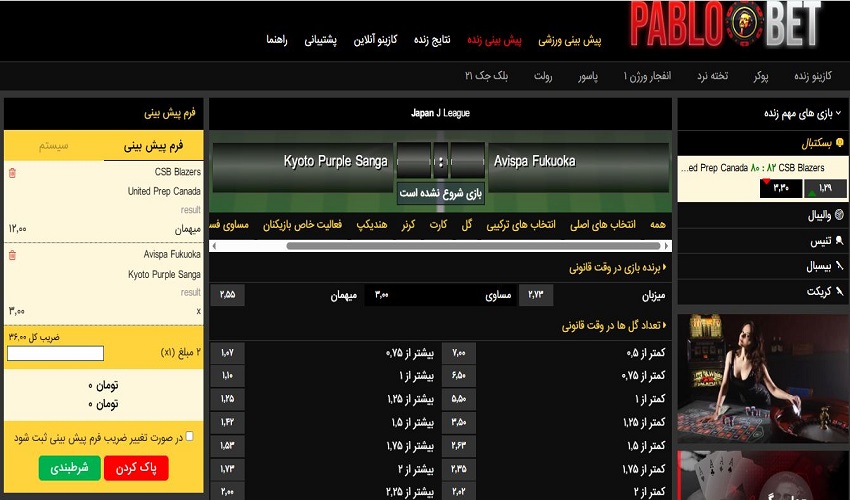
Task: Select فعالیت خاص بازیکنان odds tab
Action: coord(302,225)
